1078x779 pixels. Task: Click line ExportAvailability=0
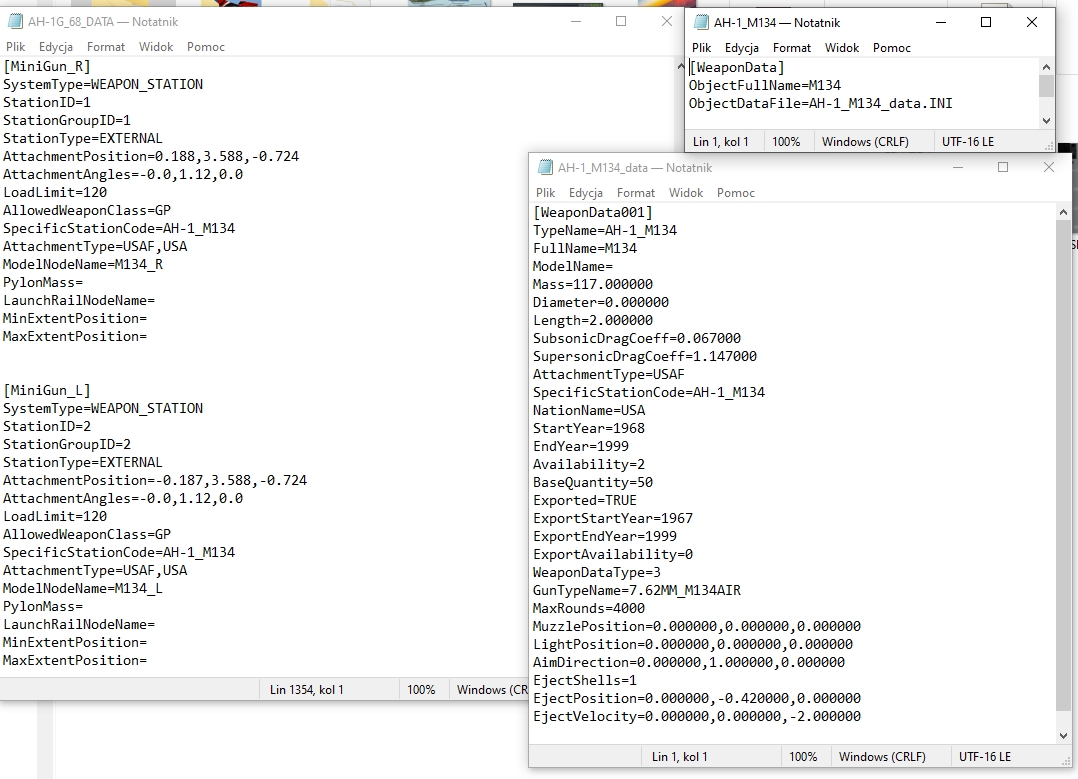click(x=613, y=554)
